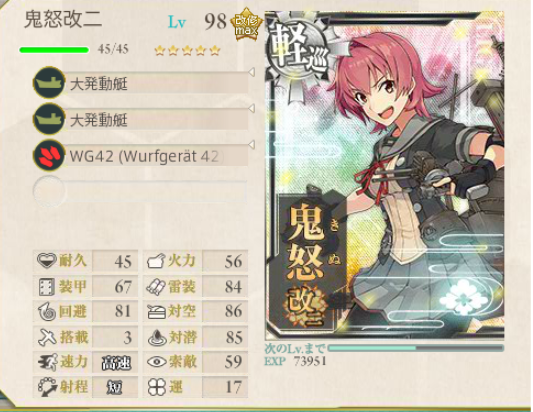This screenshot has height=412, width=533.
Task: Click the five-star rating row
Action: coord(187,51)
